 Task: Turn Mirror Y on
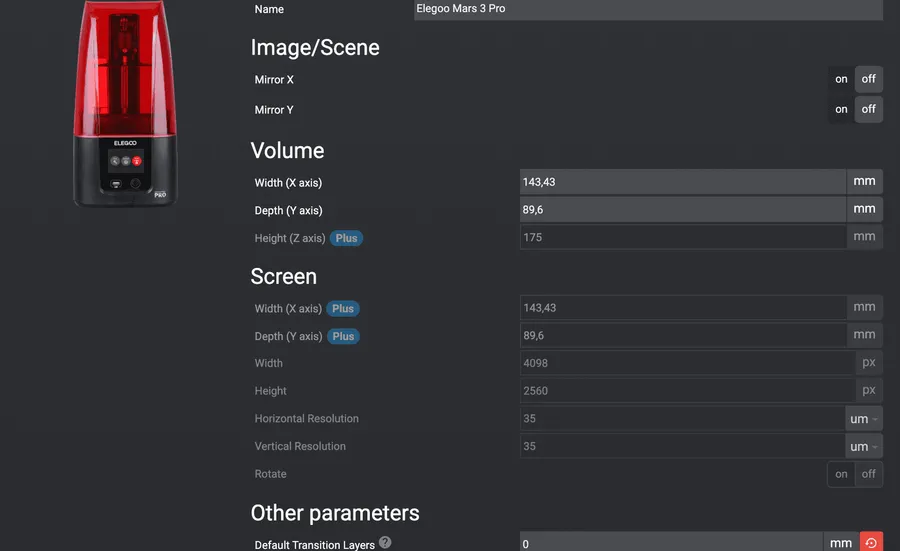pos(841,109)
